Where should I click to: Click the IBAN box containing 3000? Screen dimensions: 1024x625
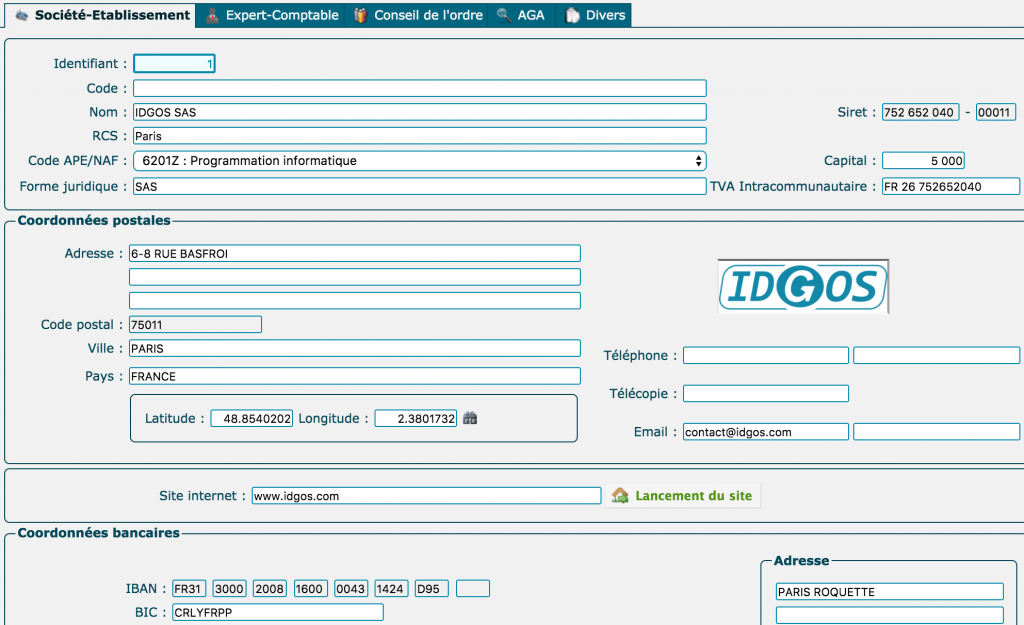pos(229,588)
